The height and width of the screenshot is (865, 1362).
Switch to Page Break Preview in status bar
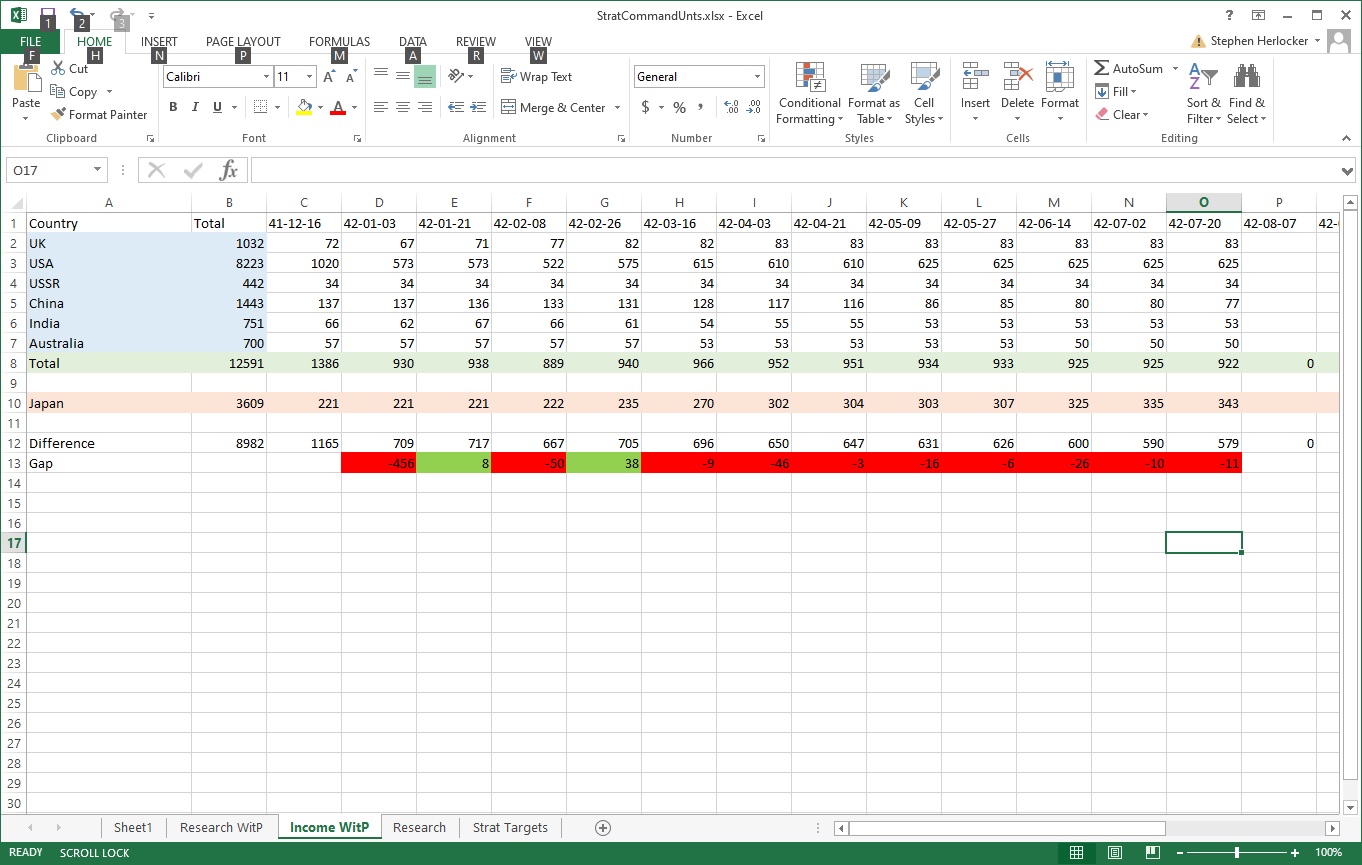(1151, 853)
